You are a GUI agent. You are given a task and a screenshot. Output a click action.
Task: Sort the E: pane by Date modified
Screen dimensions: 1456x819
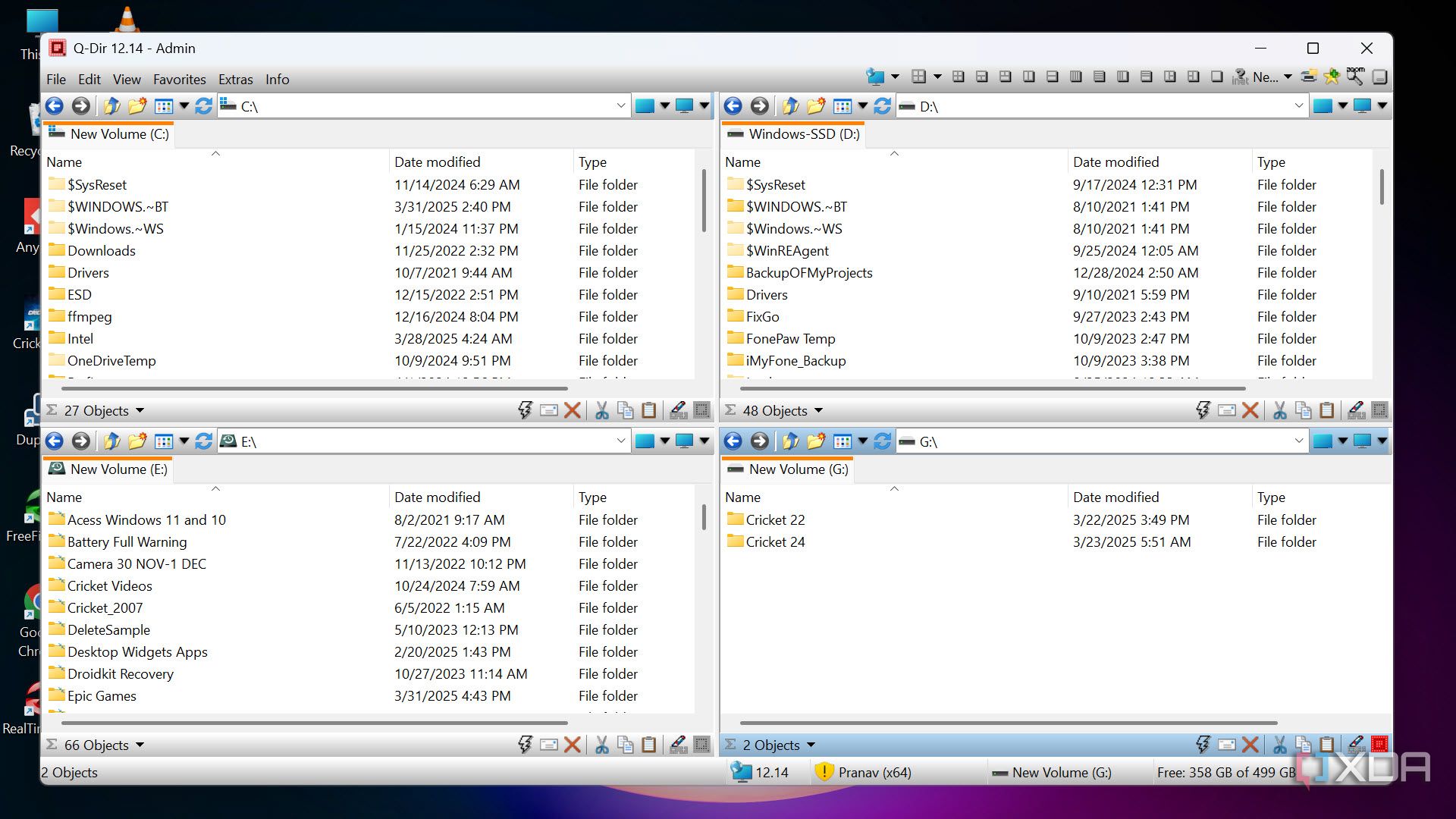pyautogui.click(x=438, y=497)
